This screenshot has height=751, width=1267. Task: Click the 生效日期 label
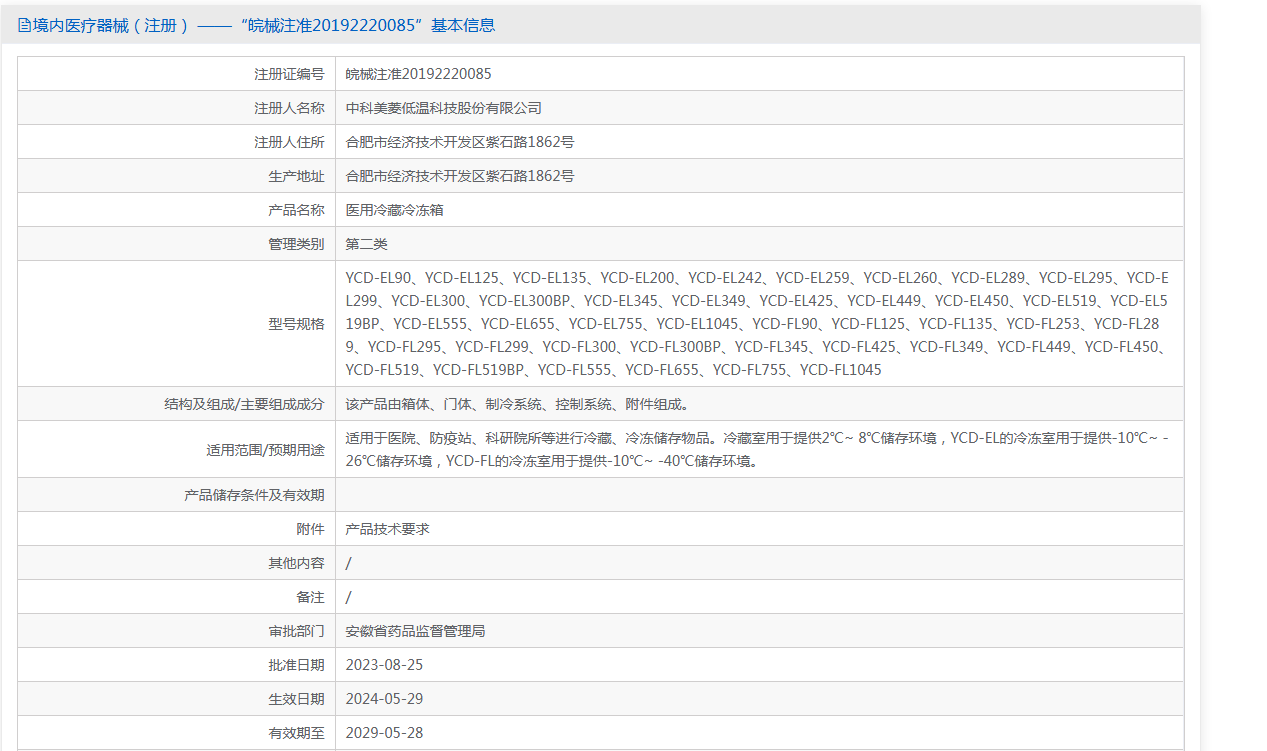(x=296, y=699)
